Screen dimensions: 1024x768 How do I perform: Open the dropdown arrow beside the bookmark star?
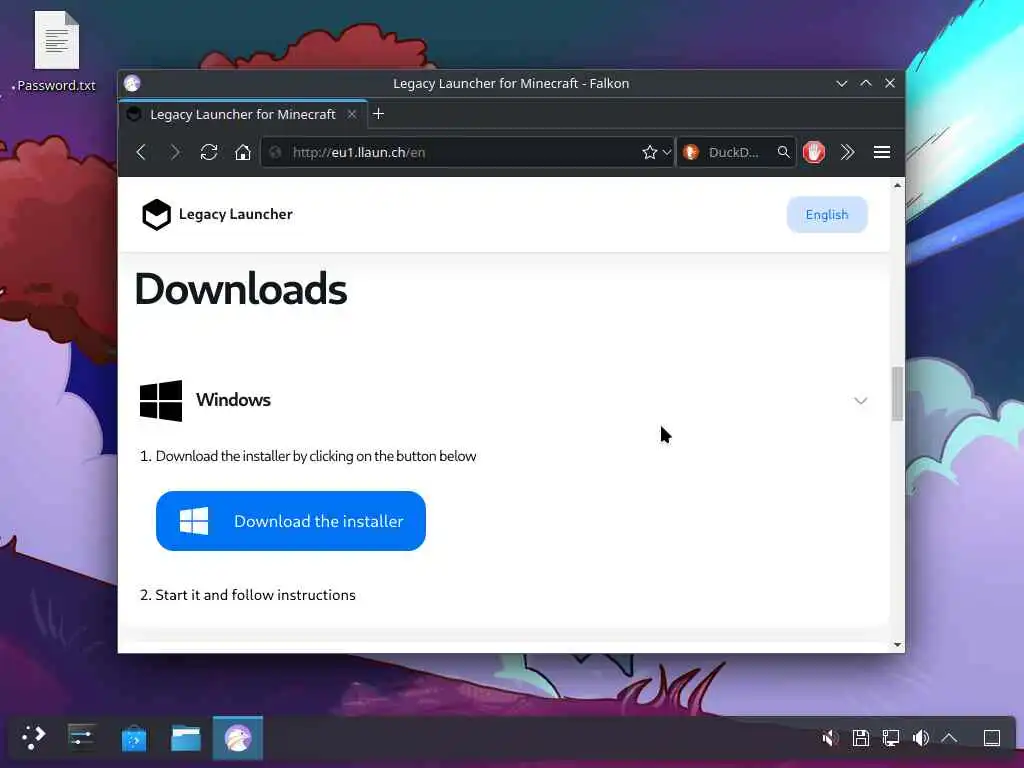[666, 152]
